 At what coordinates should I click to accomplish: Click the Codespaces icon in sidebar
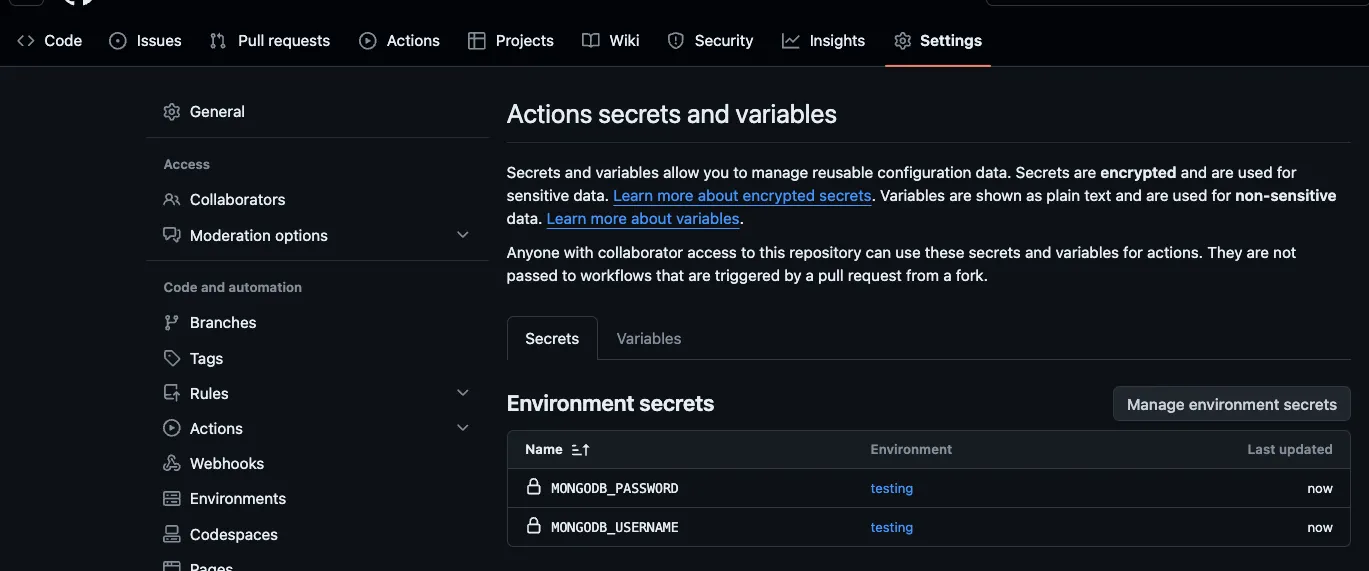pos(171,535)
